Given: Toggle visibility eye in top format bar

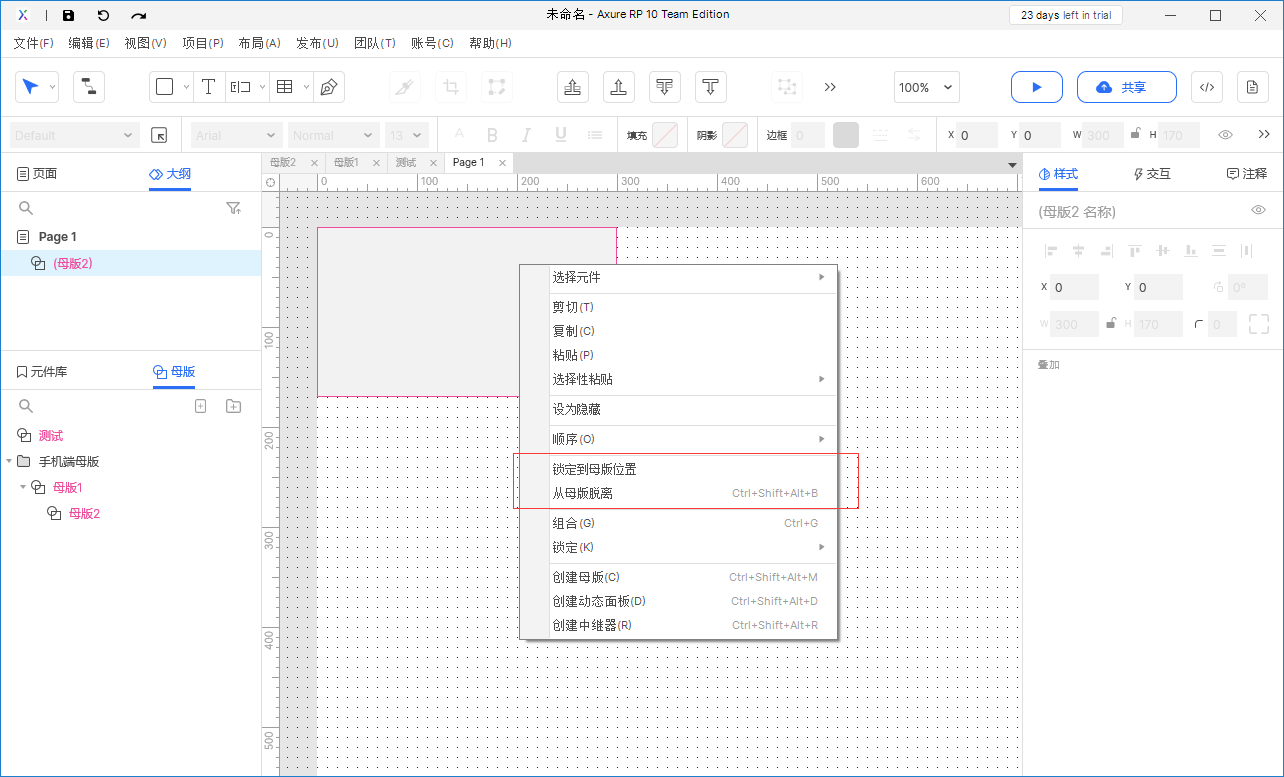Looking at the screenshot, I should pyautogui.click(x=1225, y=135).
